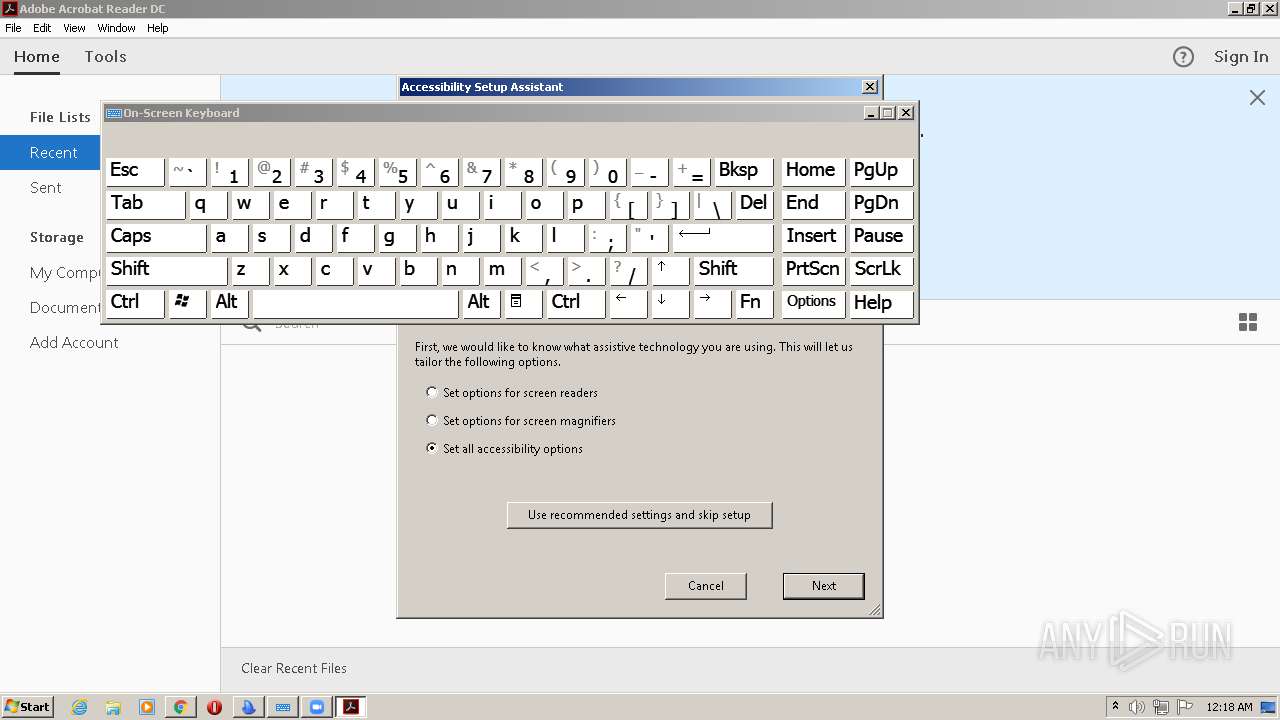Screen dimensions: 1280x720
Task: Open the Help question mark icon
Action: coord(1183,57)
